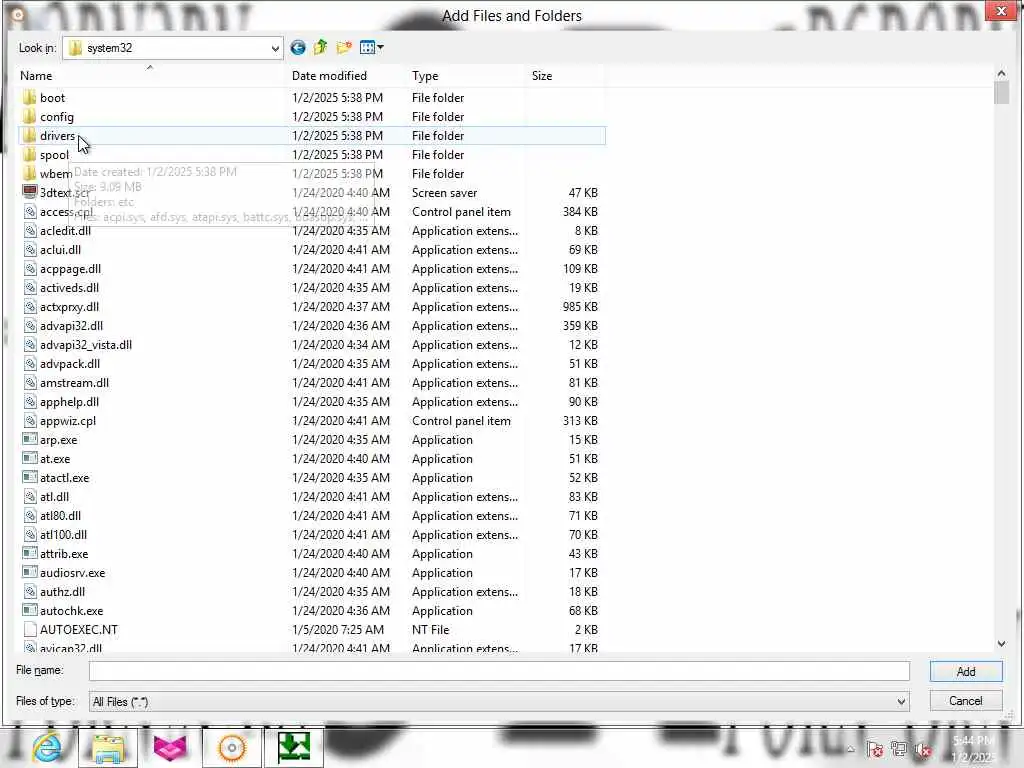The image size is (1024, 768).
Task: Expand the View menu dropdown arrow
Action: click(381, 47)
